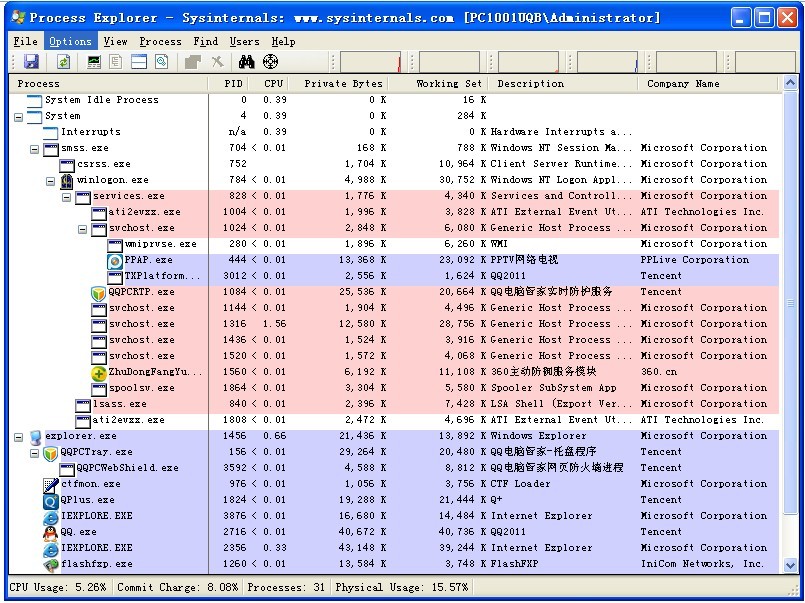
Task: Collapse the System process tree node
Action: [19, 116]
